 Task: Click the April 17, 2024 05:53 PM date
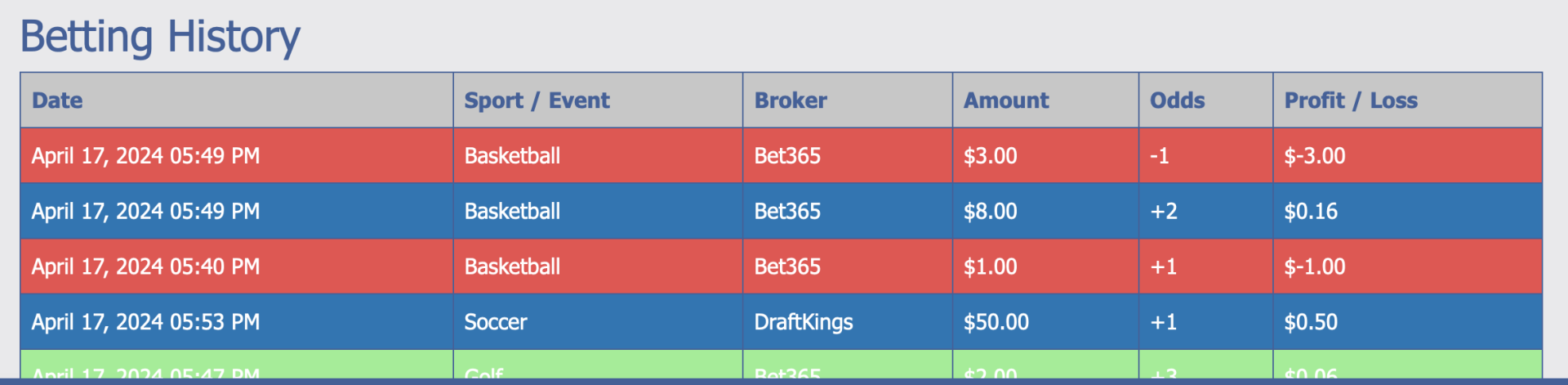(145, 322)
